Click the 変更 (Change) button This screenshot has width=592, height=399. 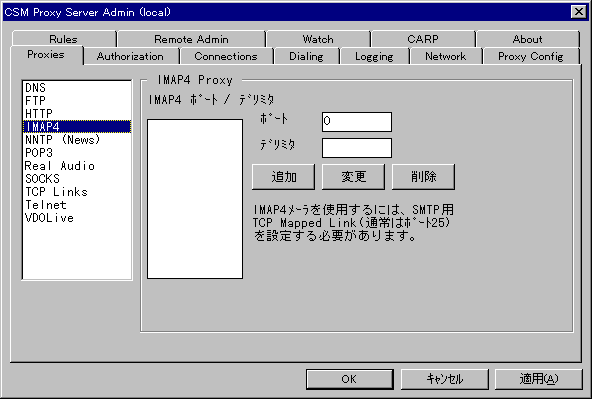(353, 177)
